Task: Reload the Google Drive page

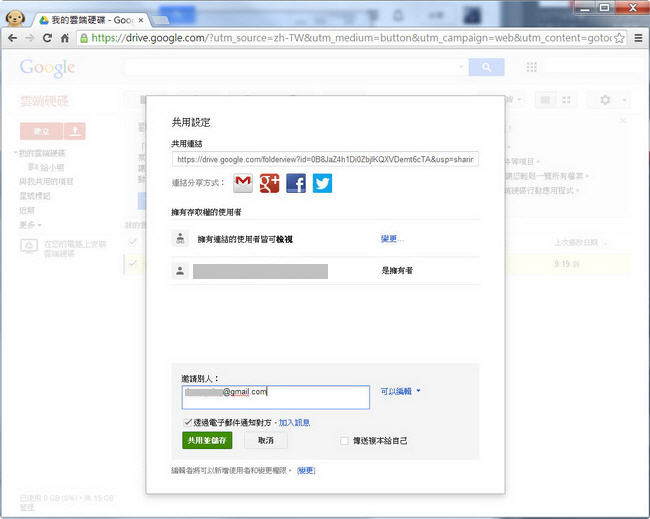Action: pyautogui.click(x=47, y=38)
